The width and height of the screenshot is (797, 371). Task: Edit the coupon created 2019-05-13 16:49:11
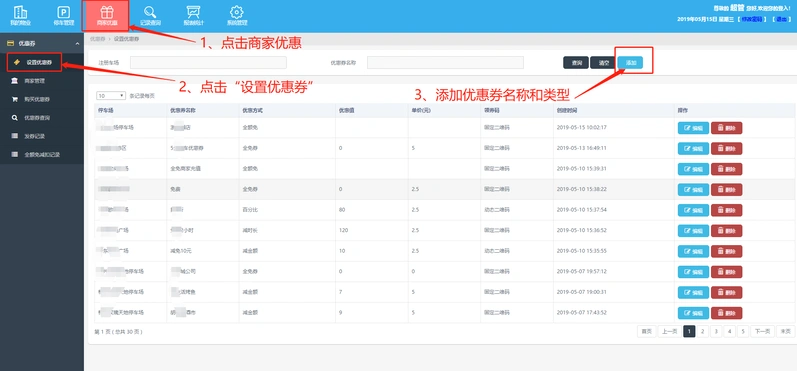pyautogui.click(x=693, y=148)
